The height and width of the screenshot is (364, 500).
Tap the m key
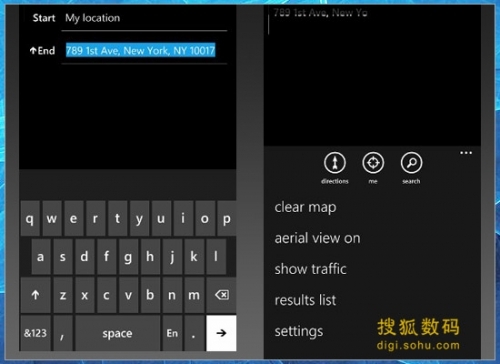pyautogui.click(x=194, y=295)
